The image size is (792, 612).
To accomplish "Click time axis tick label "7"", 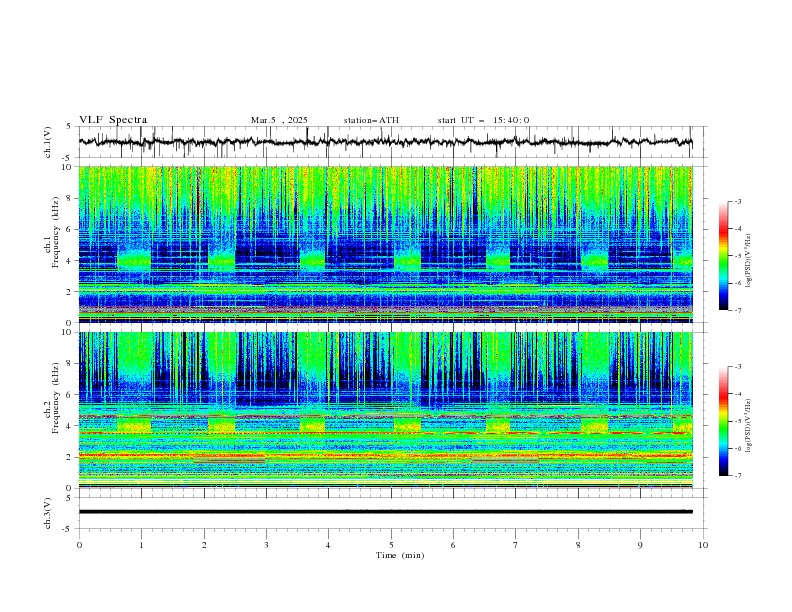I will pos(516,545).
